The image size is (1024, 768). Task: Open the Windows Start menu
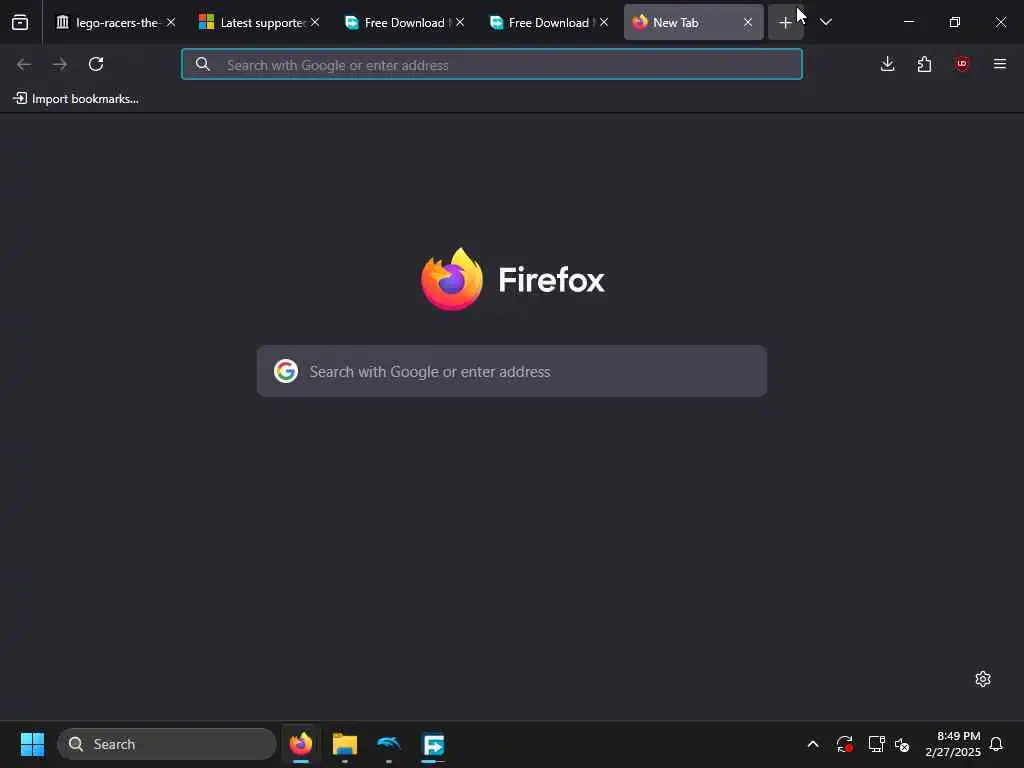point(32,744)
